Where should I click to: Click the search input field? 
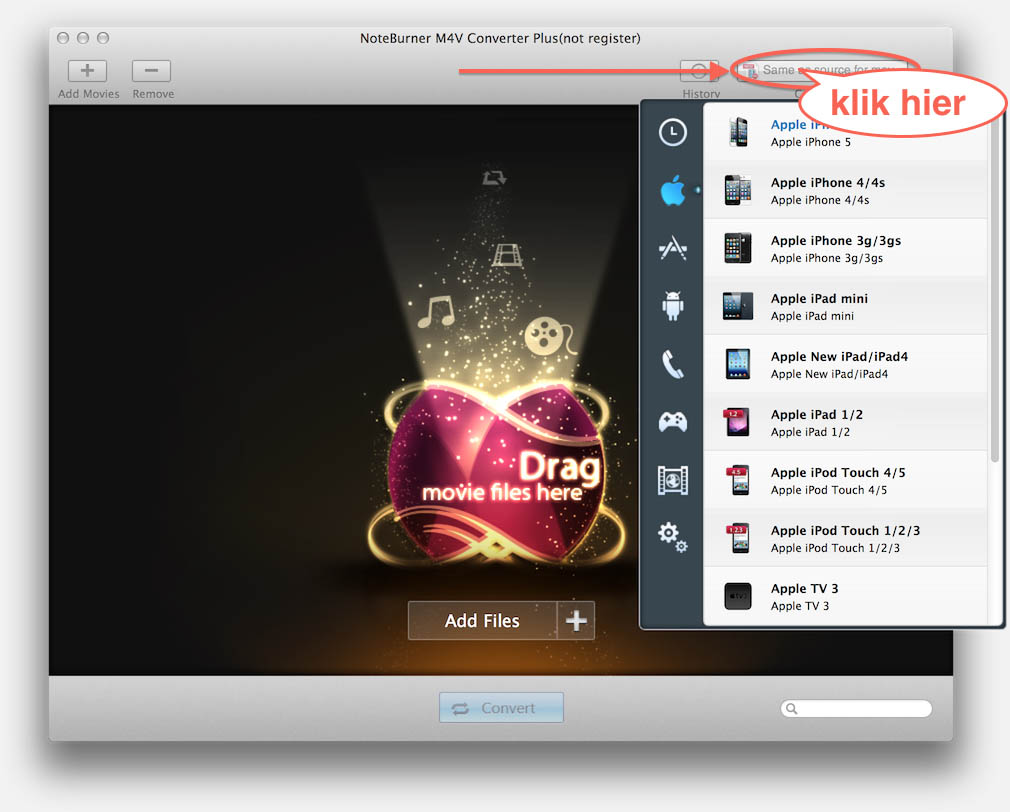(x=856, y=708)
